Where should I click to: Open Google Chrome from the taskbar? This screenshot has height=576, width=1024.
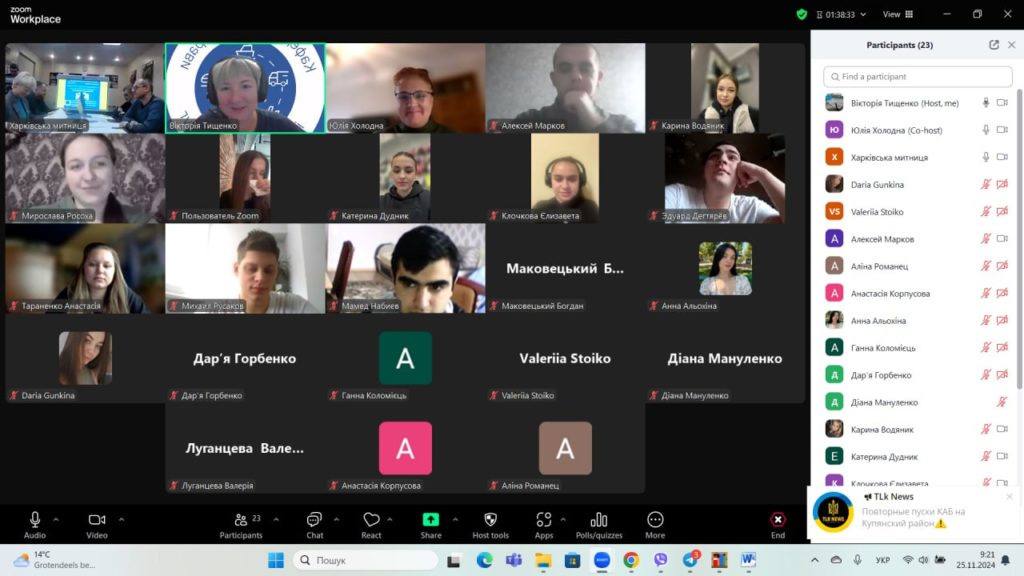tap(631, 560)
